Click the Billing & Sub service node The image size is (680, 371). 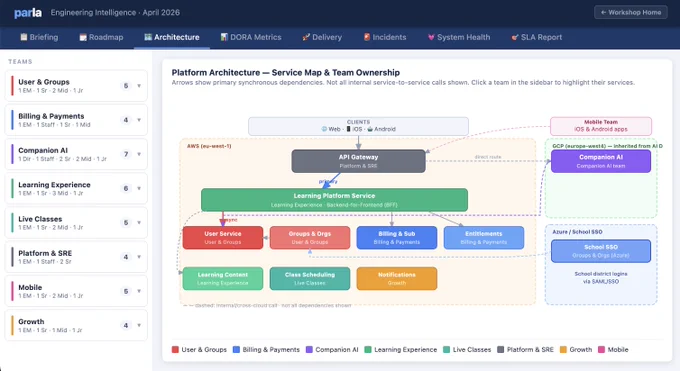[x=396, y=238]
